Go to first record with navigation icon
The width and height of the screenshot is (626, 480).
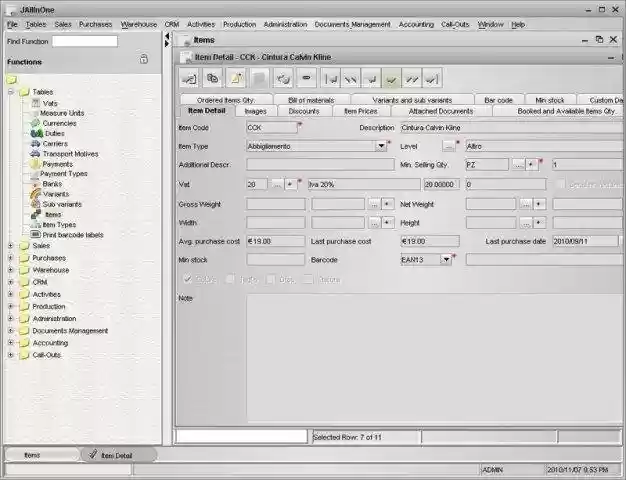pyautogui.click(x=331, y=78)
